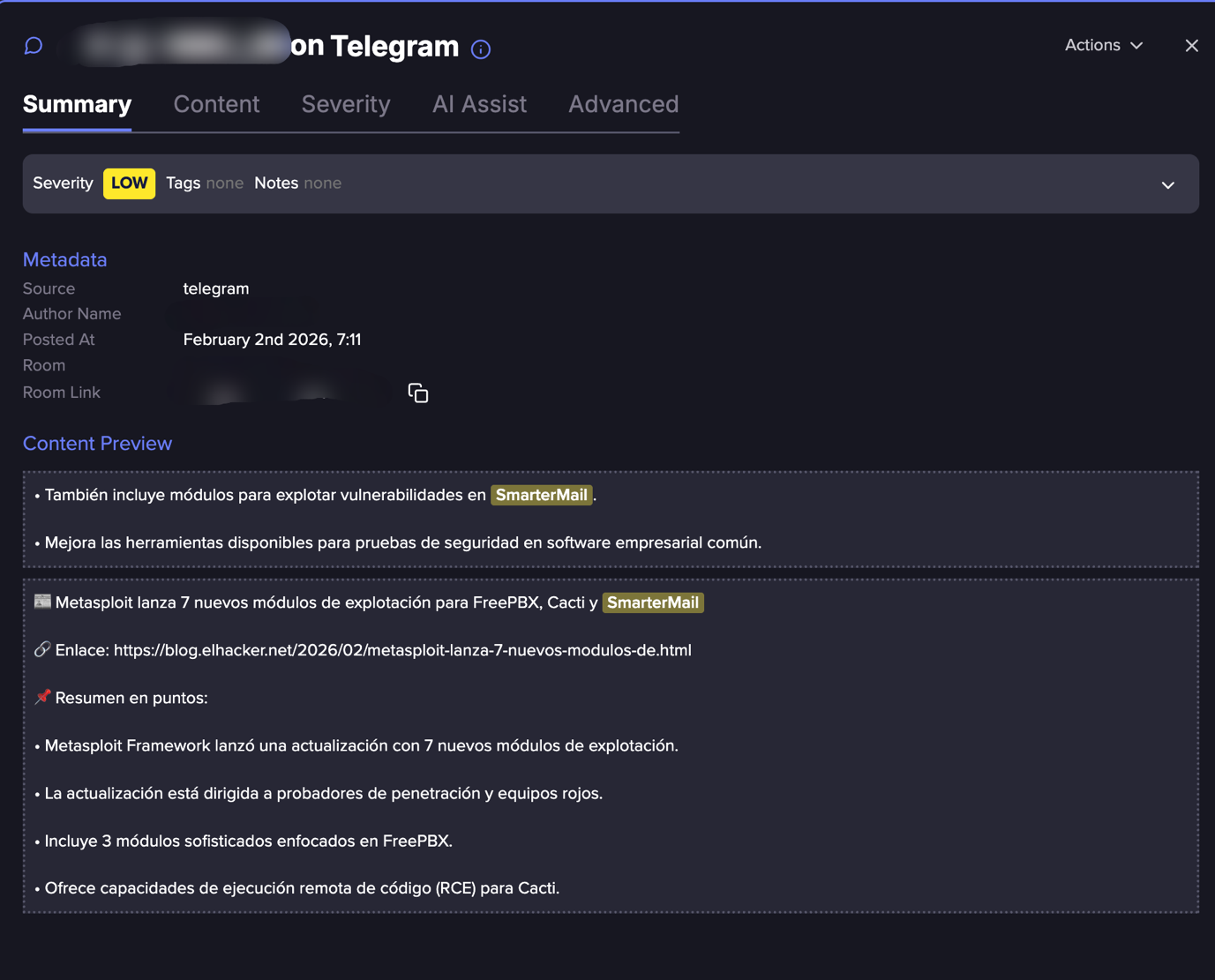Viewport: 1215px width, 980px height.
Task: Click the Notes 'none' field
Action: click(x=322, y=183)
